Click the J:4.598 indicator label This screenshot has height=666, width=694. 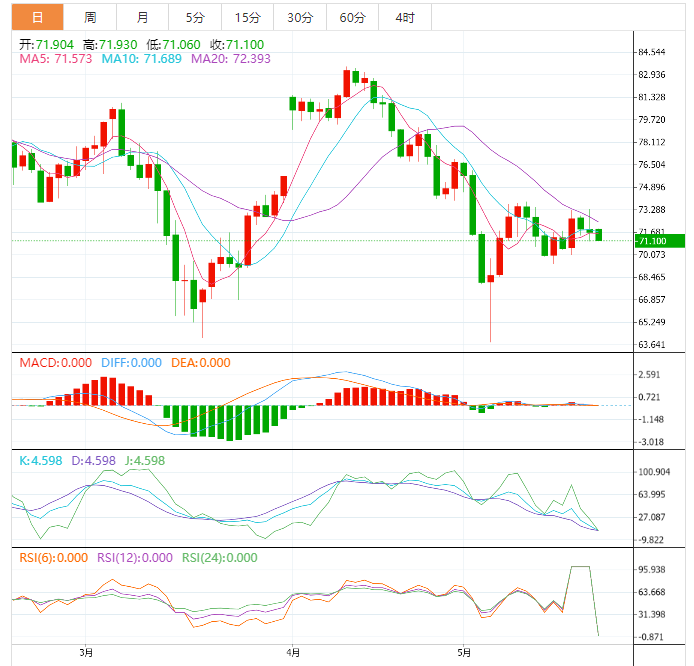(x=145, y=461)
